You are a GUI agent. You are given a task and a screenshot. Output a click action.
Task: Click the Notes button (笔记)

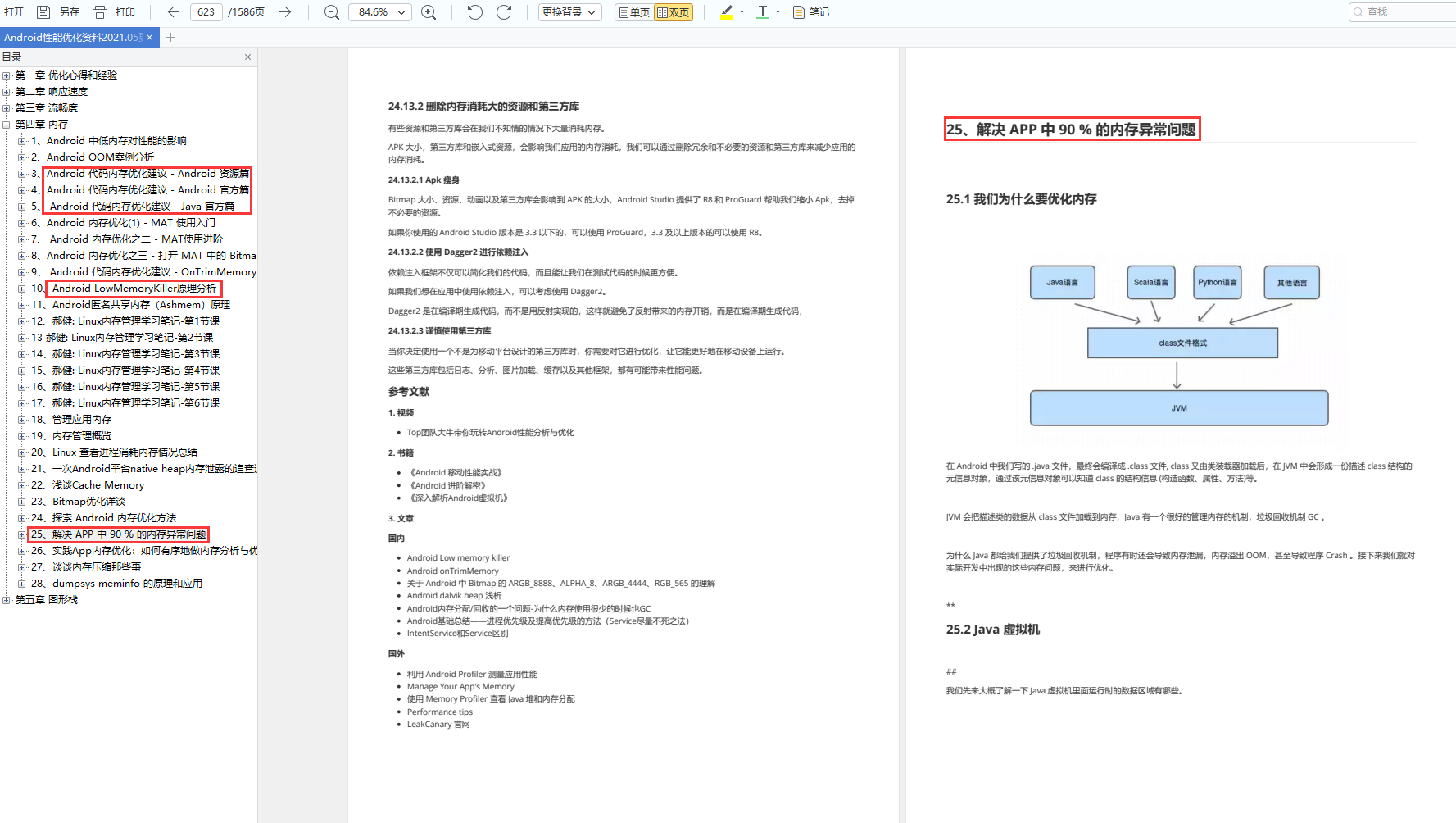click(x=811, y=12)
